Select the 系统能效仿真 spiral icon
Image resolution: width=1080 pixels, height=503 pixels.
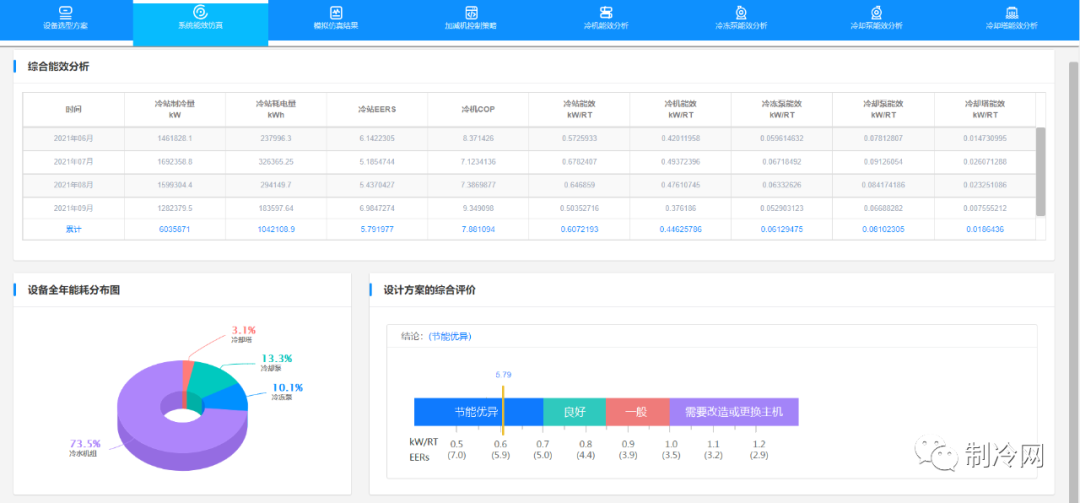200,12
